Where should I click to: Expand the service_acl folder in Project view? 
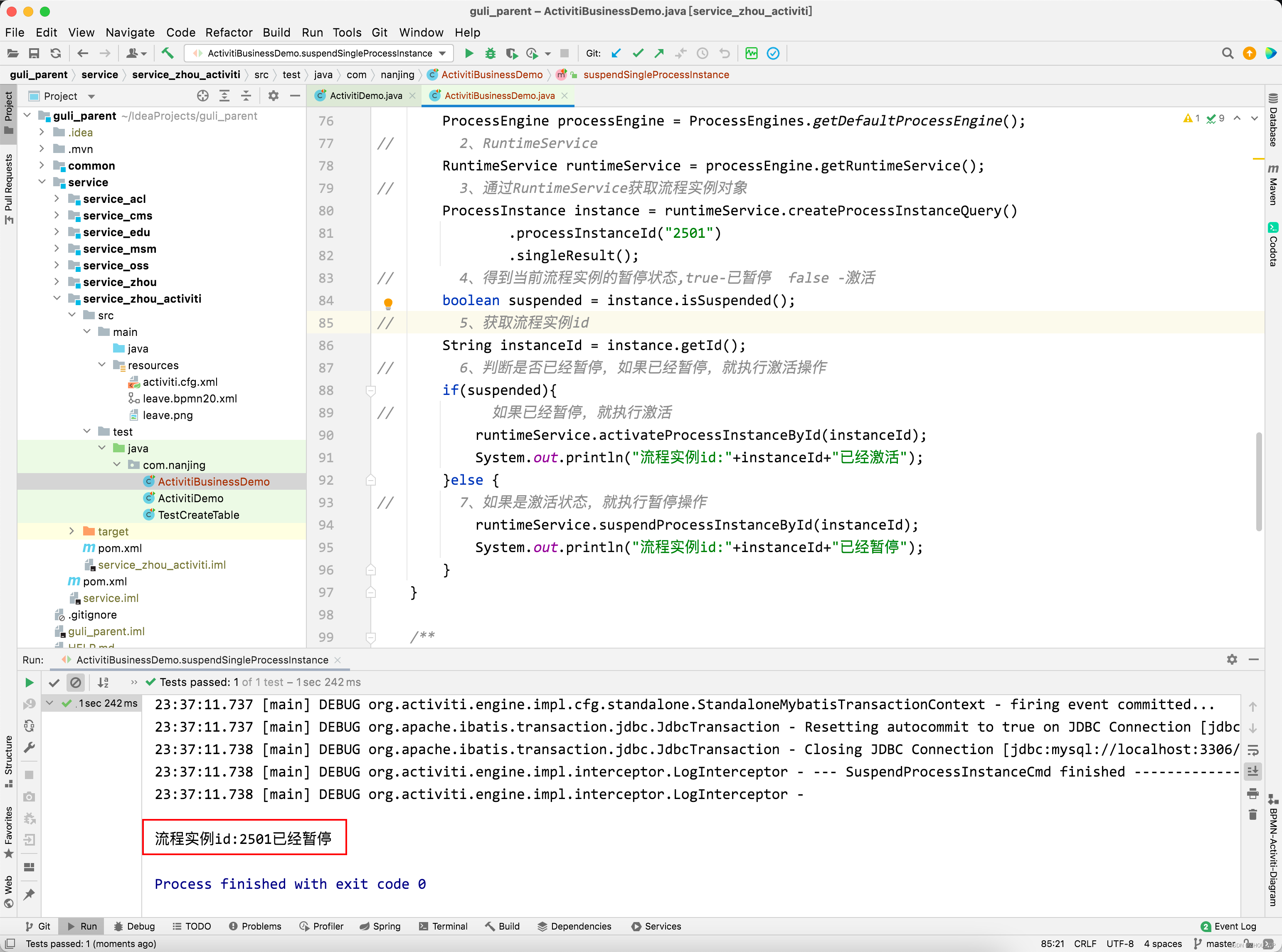point(57,199)
